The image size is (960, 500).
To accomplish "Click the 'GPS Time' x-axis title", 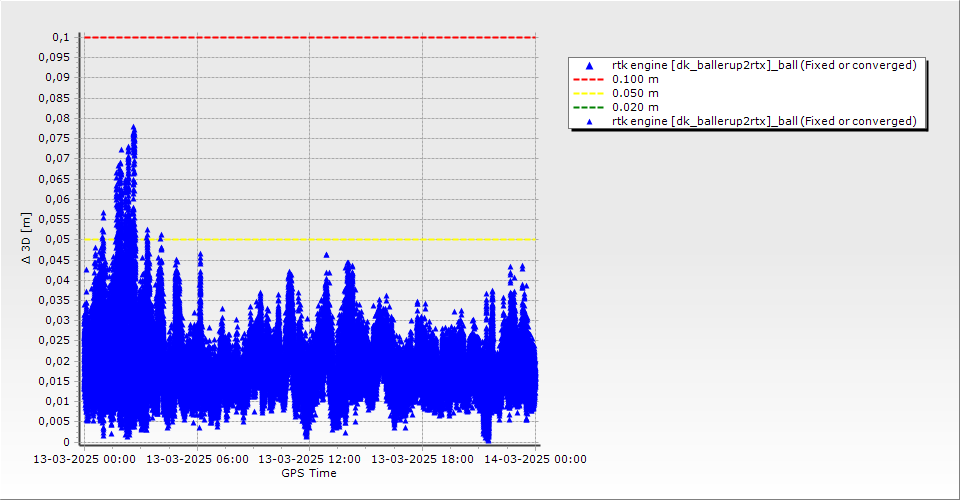I will pyautogui.click(x=309, y=473).
